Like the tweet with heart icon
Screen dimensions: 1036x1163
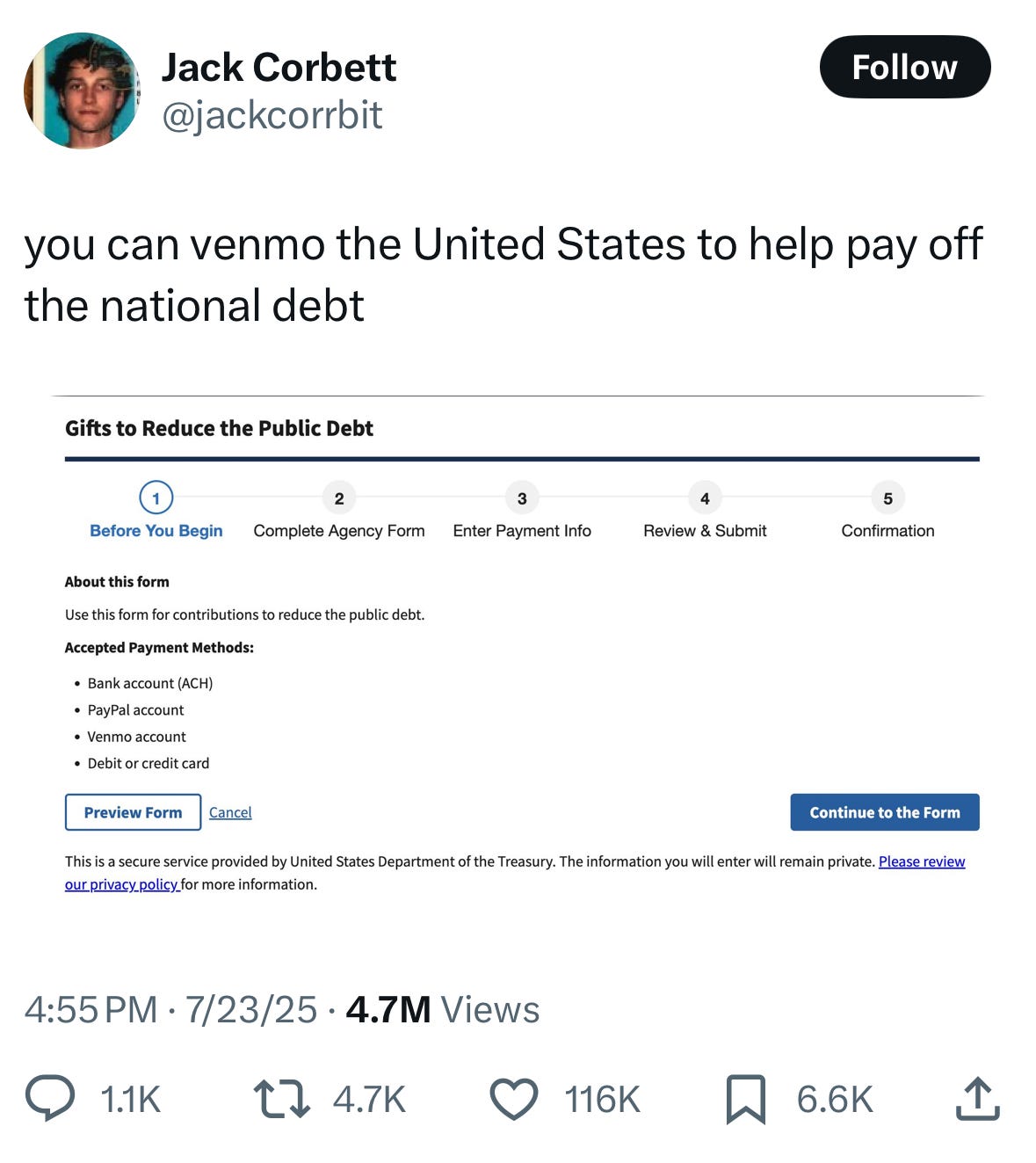[x=514, y=1099]
